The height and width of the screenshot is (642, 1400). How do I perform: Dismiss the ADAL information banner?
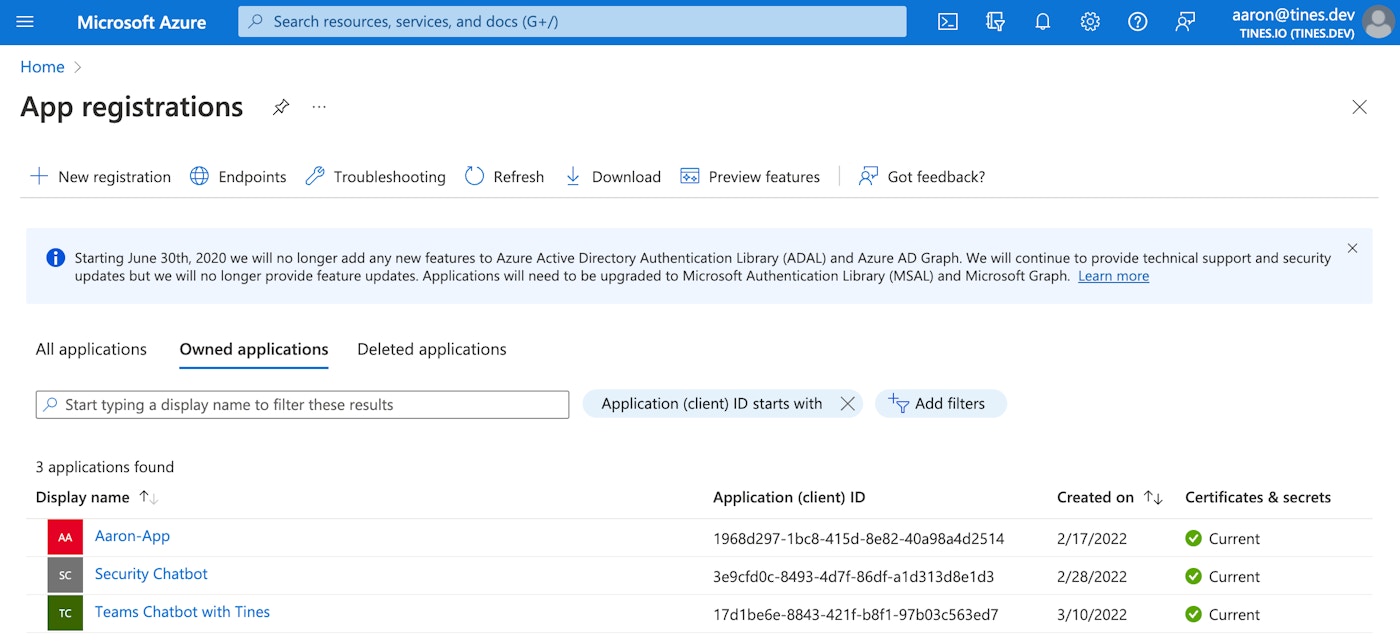tap(1352, 248)
